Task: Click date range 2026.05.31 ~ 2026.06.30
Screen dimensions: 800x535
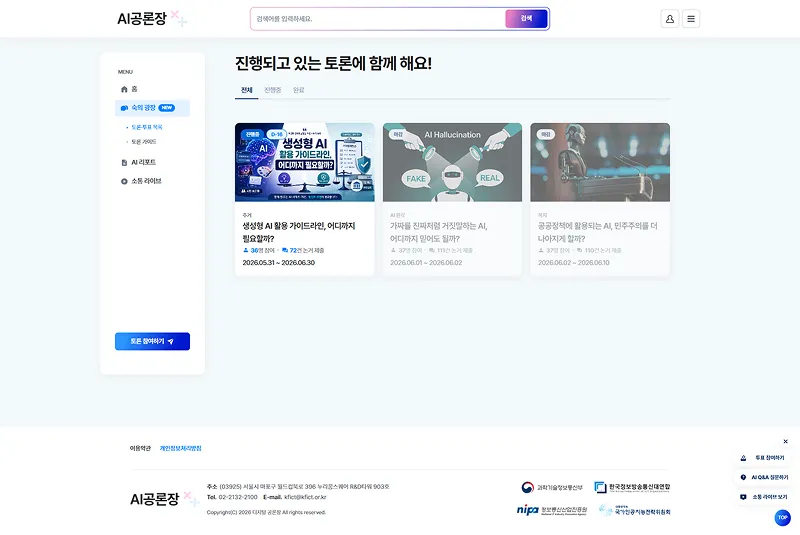Action: [x=279, y=263]
